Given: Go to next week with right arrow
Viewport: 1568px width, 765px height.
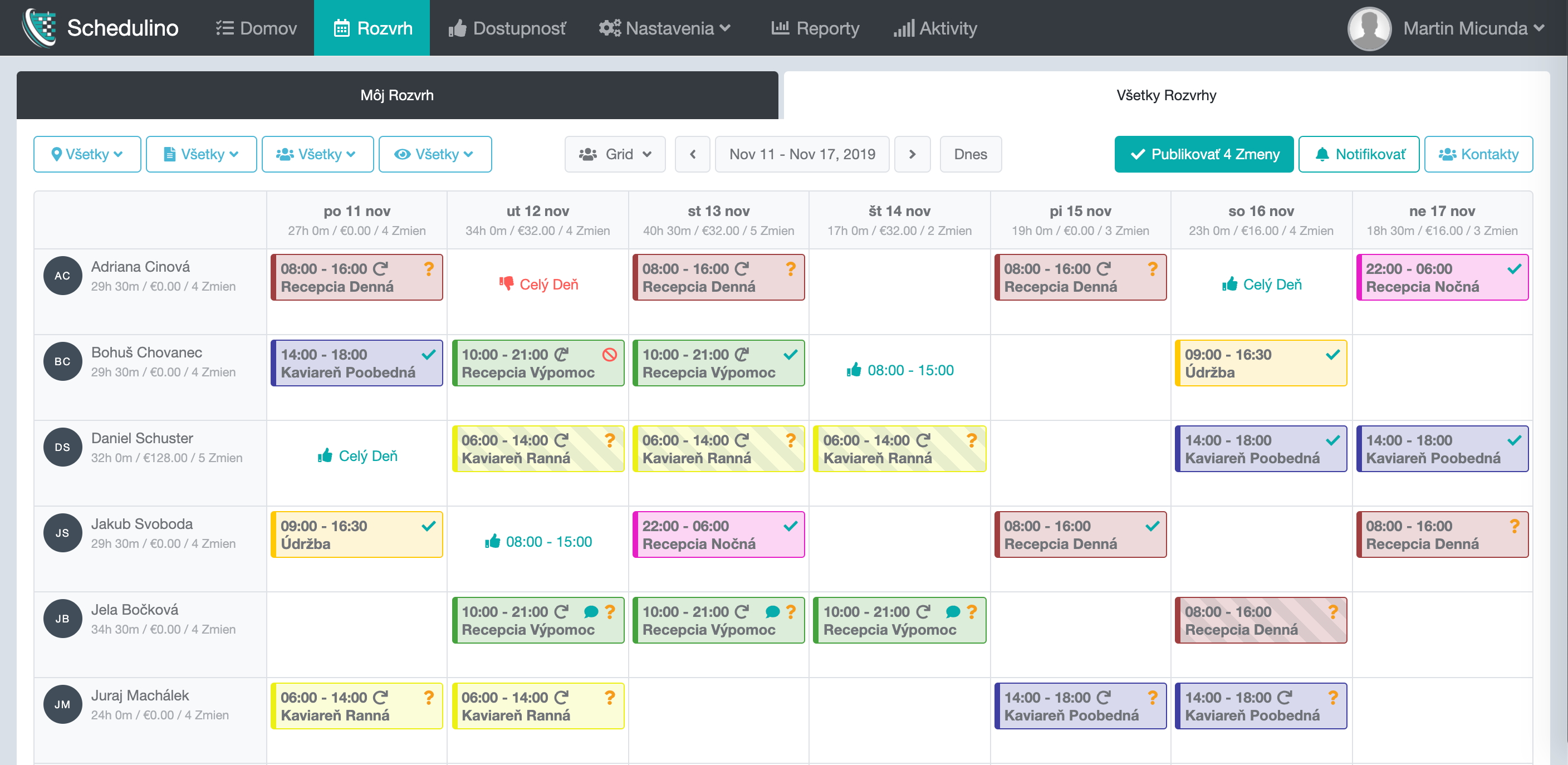Looking at the screenshot, I should pyautogui.click(x=912, y=154).
